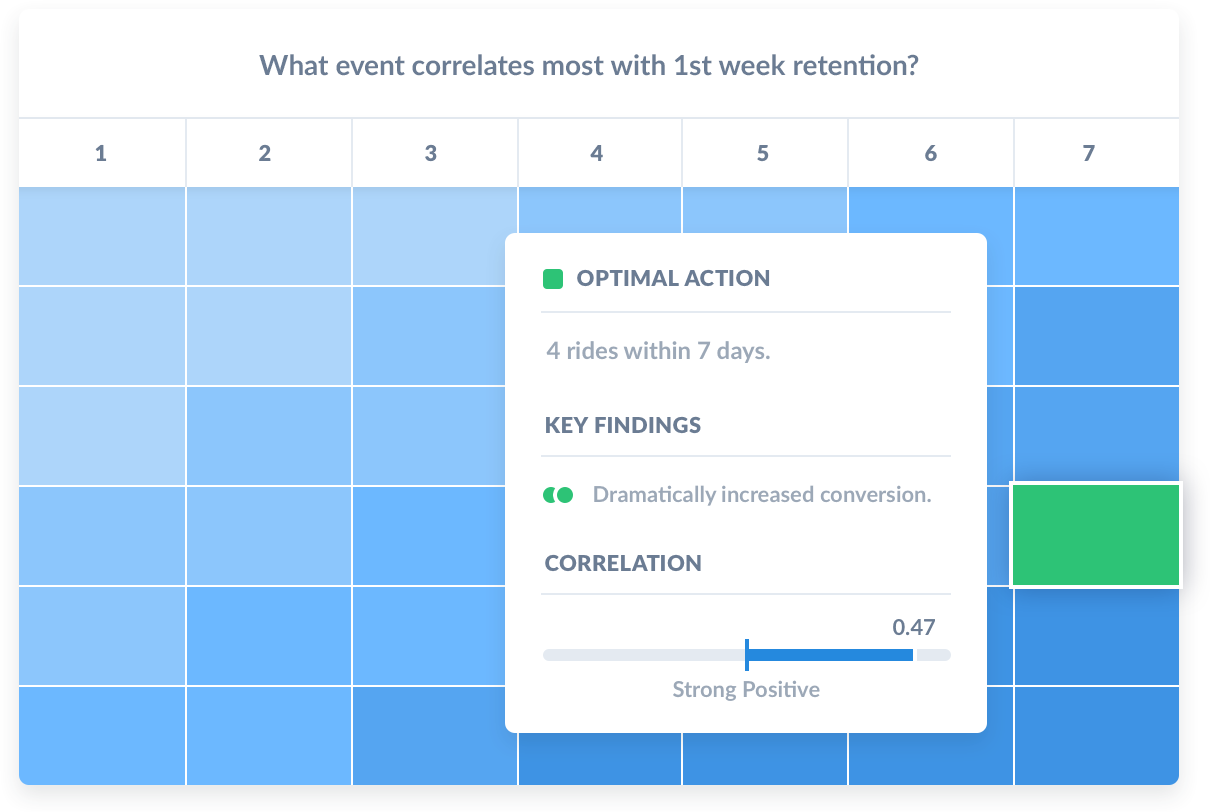
Task: Click the CORRELATION section heading
Action: tap(623, 563)
